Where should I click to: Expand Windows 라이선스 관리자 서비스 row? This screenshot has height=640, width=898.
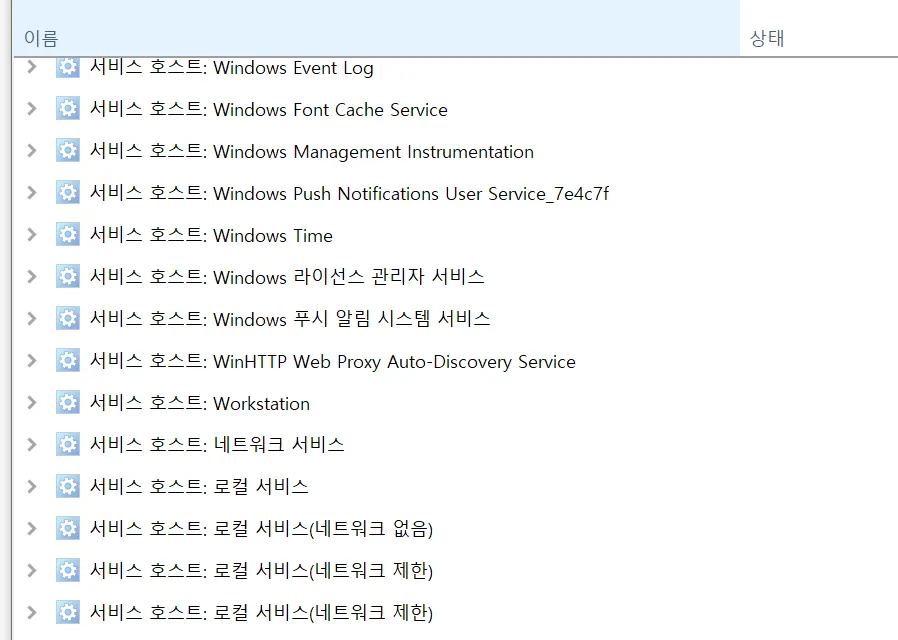click(x=32, y=276)
